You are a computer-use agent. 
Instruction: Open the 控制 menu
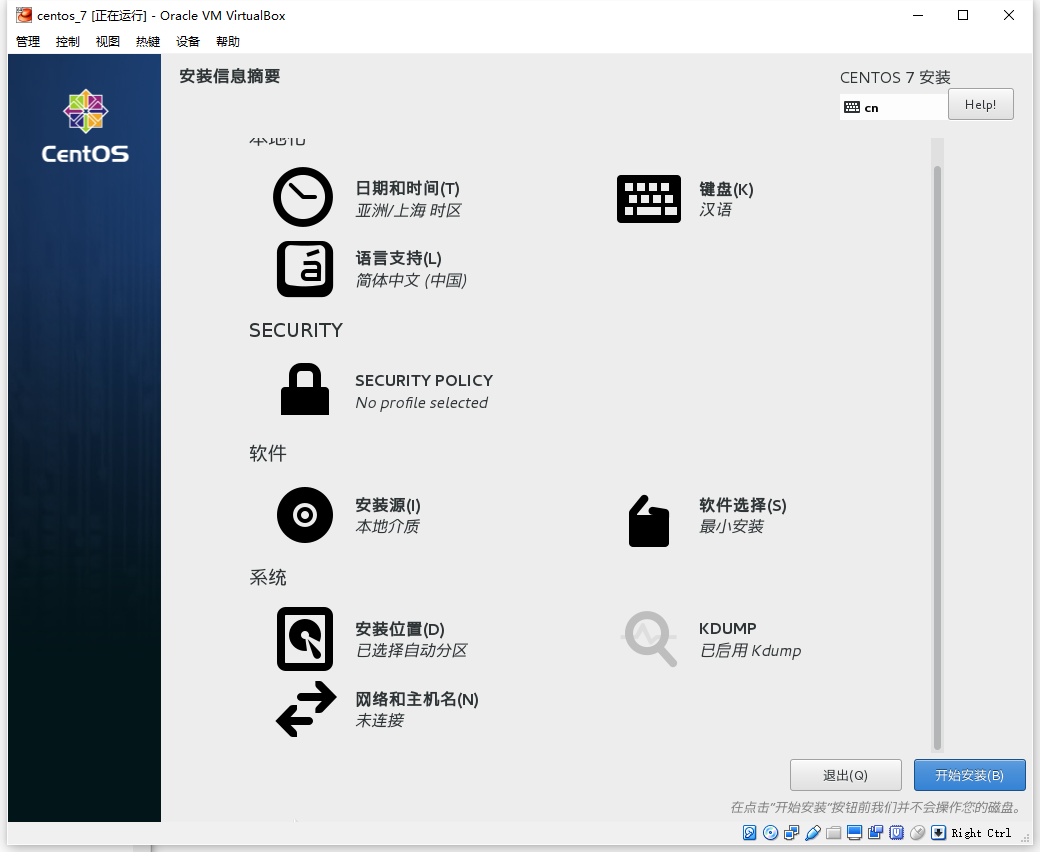[x=68, y=42]
